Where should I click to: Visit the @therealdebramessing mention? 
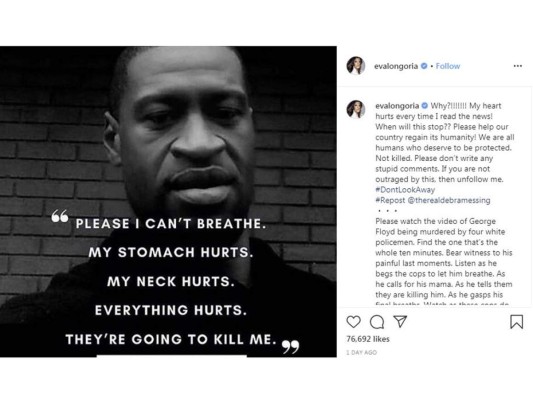point(449,200)
